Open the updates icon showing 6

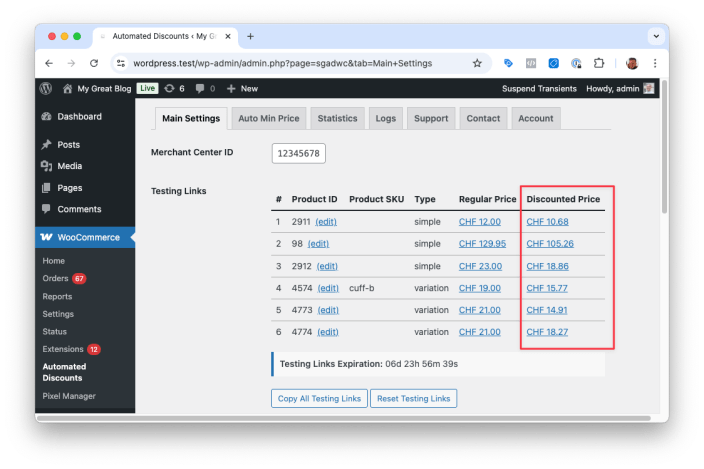click(174, 88)
